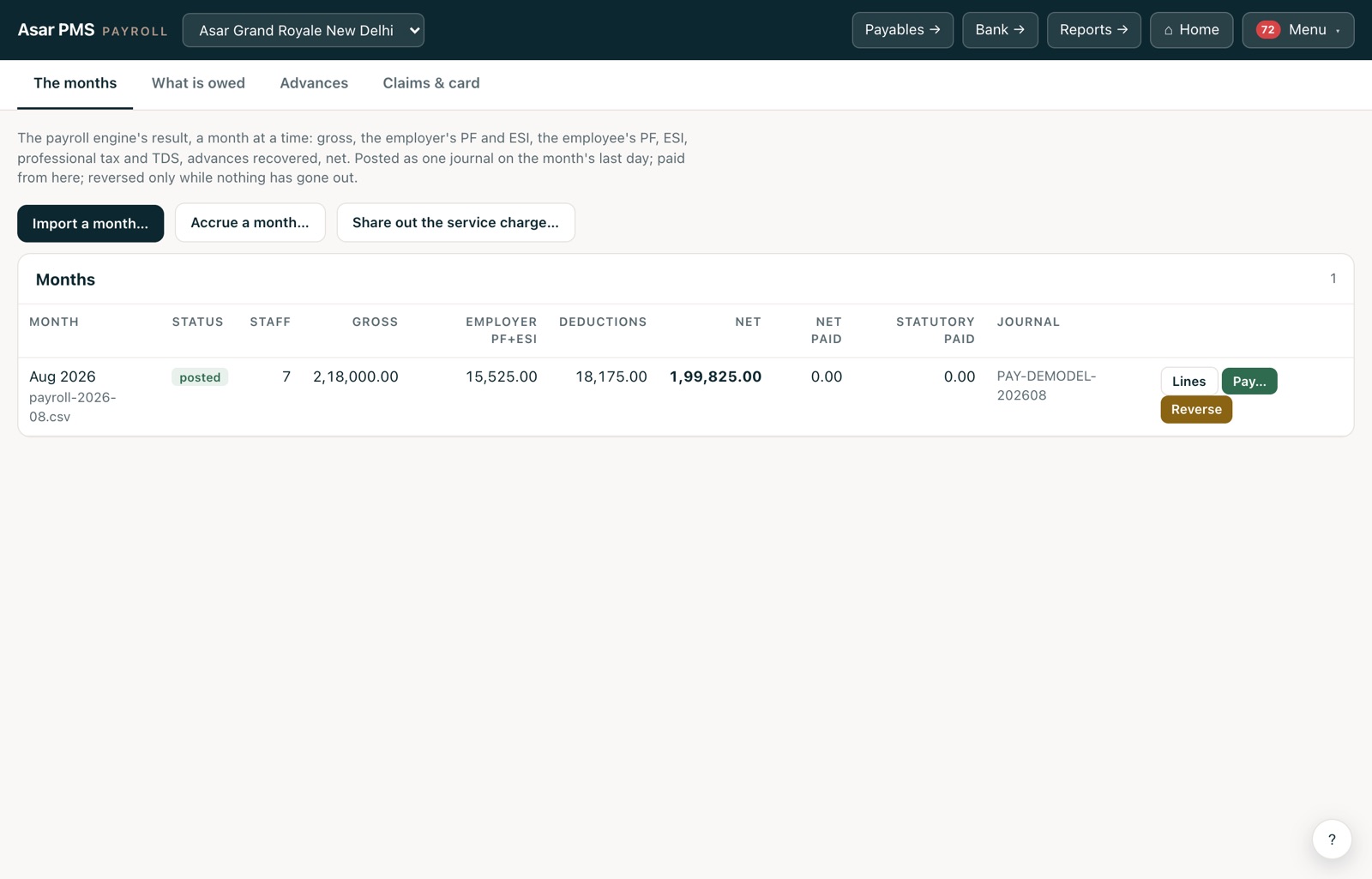Viewport: 1372px width, 879px height.
Task: Go to Home
Action: pos(1191,30)
